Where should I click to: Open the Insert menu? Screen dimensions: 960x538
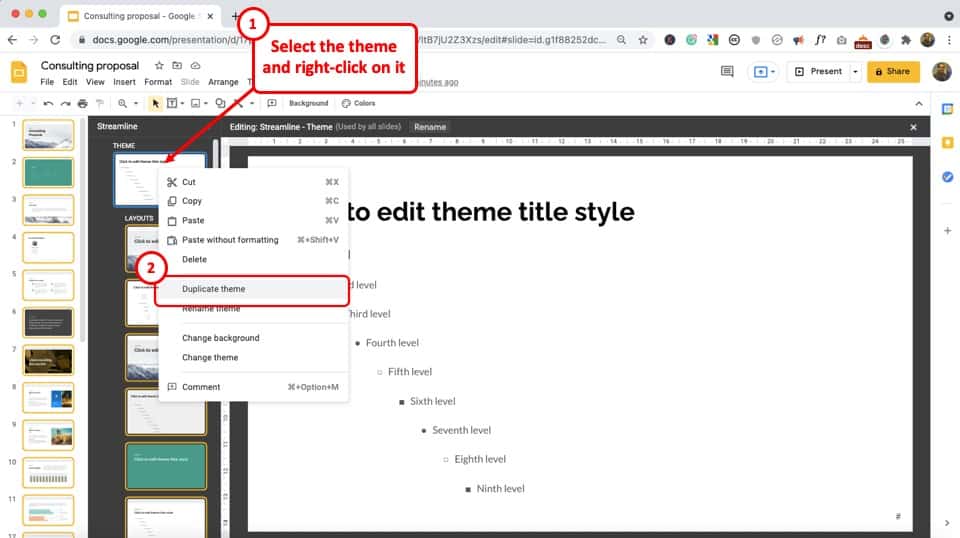pyautogui.click(x=124, y=82)
